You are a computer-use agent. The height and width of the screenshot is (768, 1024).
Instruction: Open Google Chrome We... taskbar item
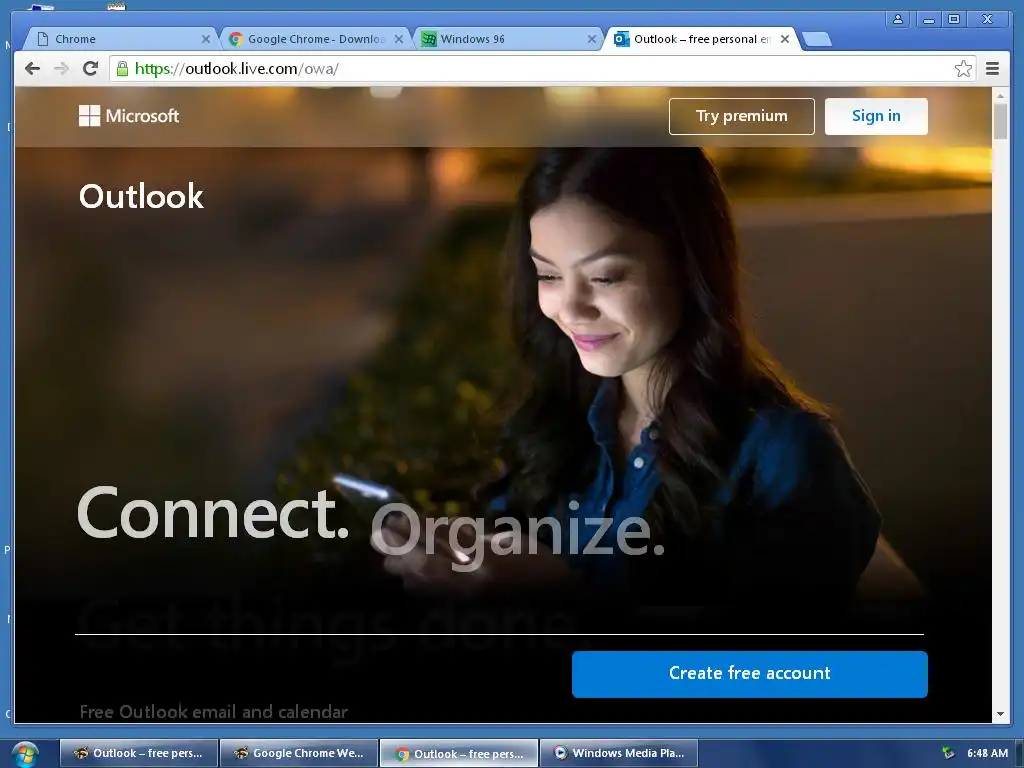pos(299,753)
